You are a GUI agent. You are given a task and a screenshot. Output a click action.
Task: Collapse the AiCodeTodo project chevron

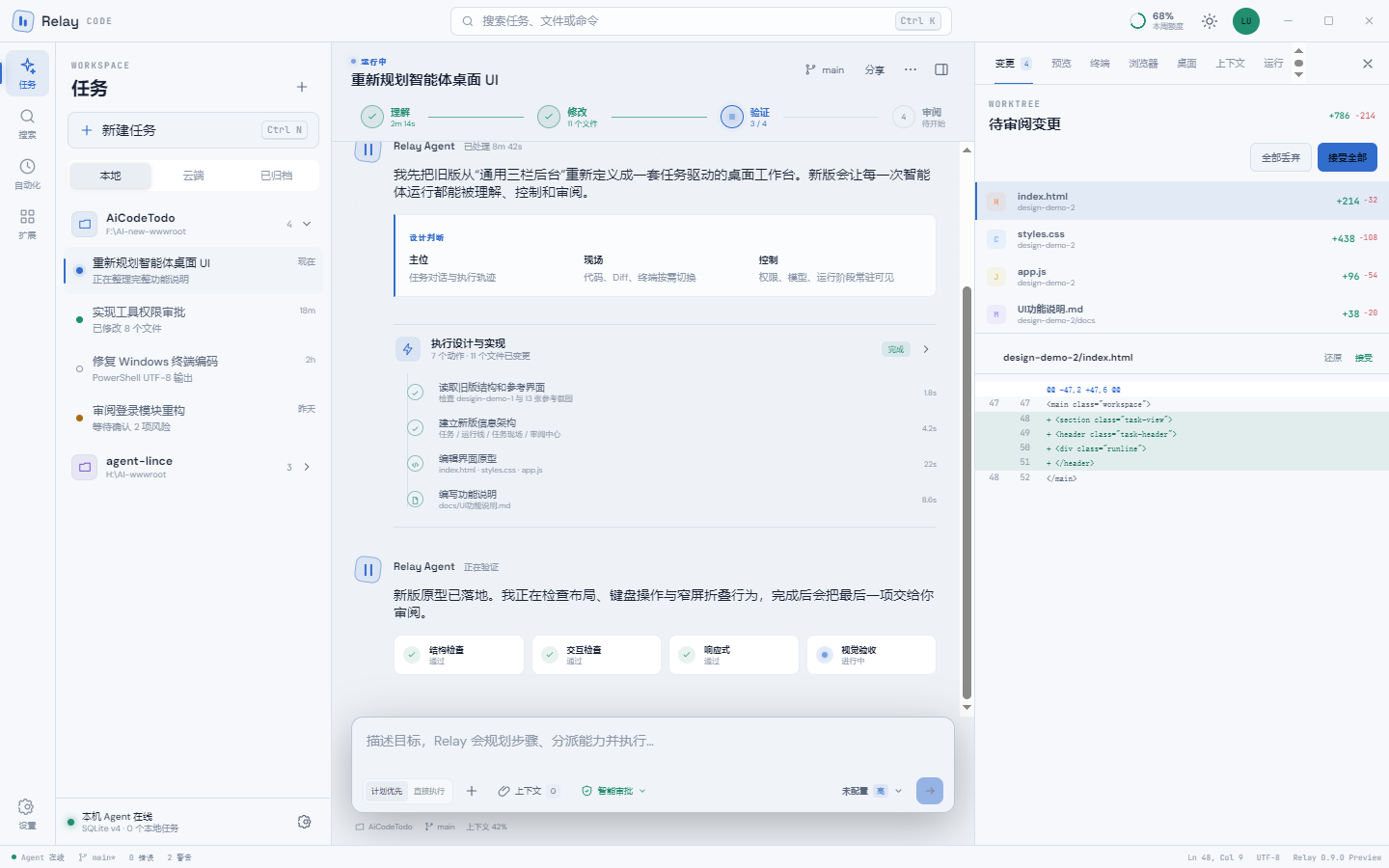point(307,224)
